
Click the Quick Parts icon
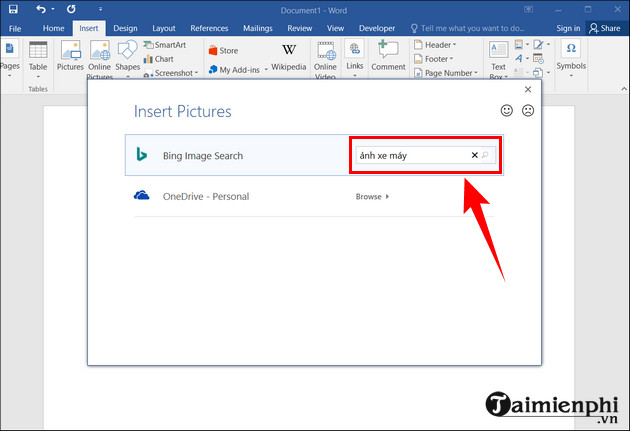coord(521,45)
